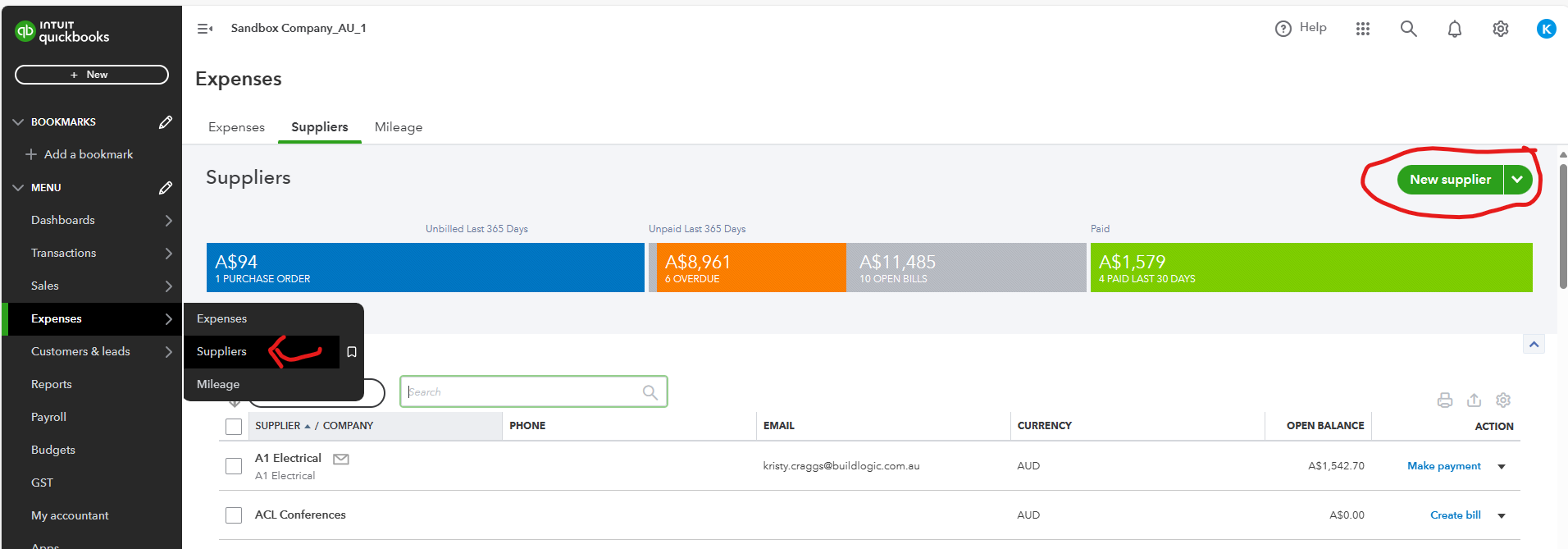The image size is (1568, 549).
Task: Open Budgets in the sidebar
Action: click(53, 450)
